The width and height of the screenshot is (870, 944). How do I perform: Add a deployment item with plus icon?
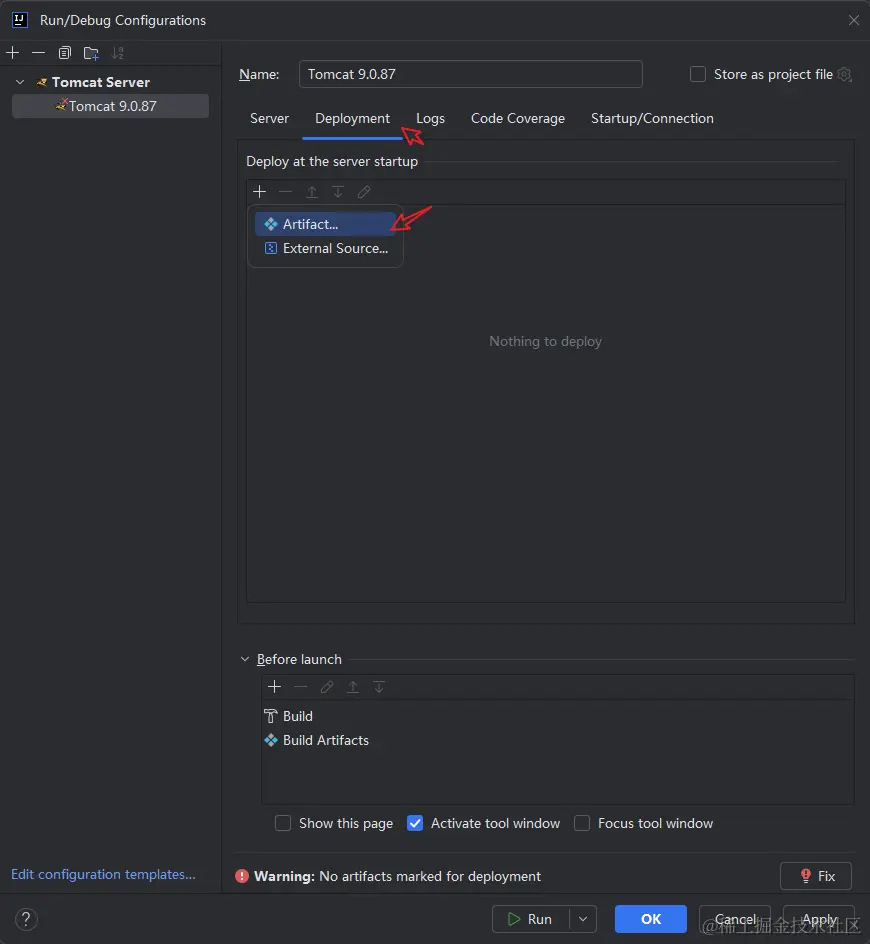click(259, 191)
